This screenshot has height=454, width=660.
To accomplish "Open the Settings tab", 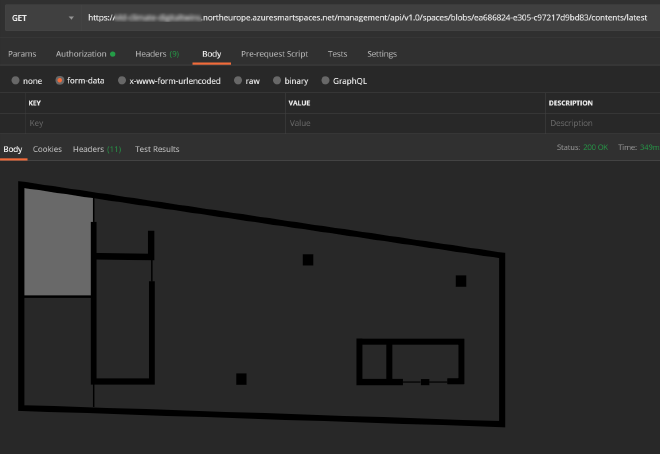I will (x=382, y=54).
